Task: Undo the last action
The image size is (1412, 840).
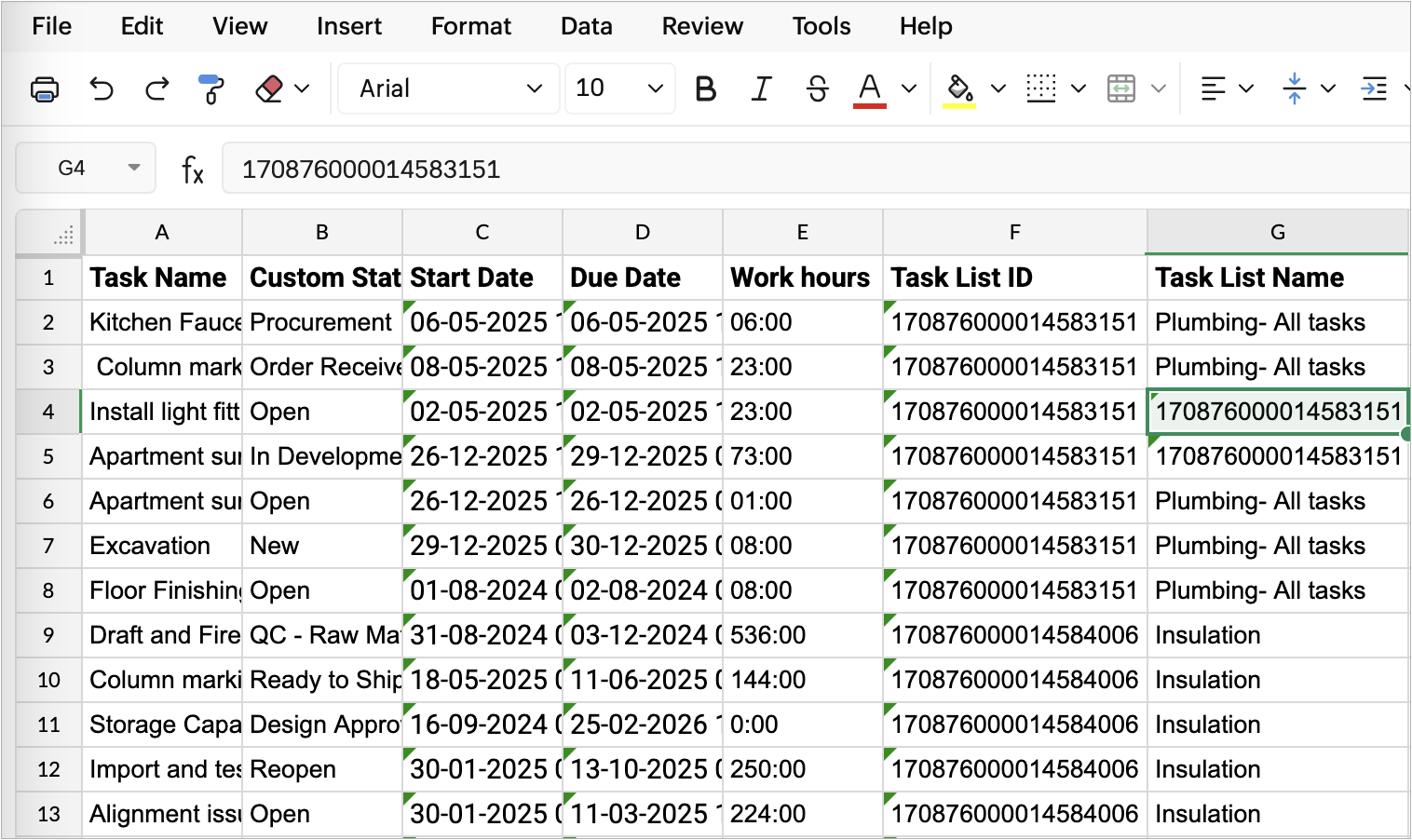Action: click(x=101, y=89)
